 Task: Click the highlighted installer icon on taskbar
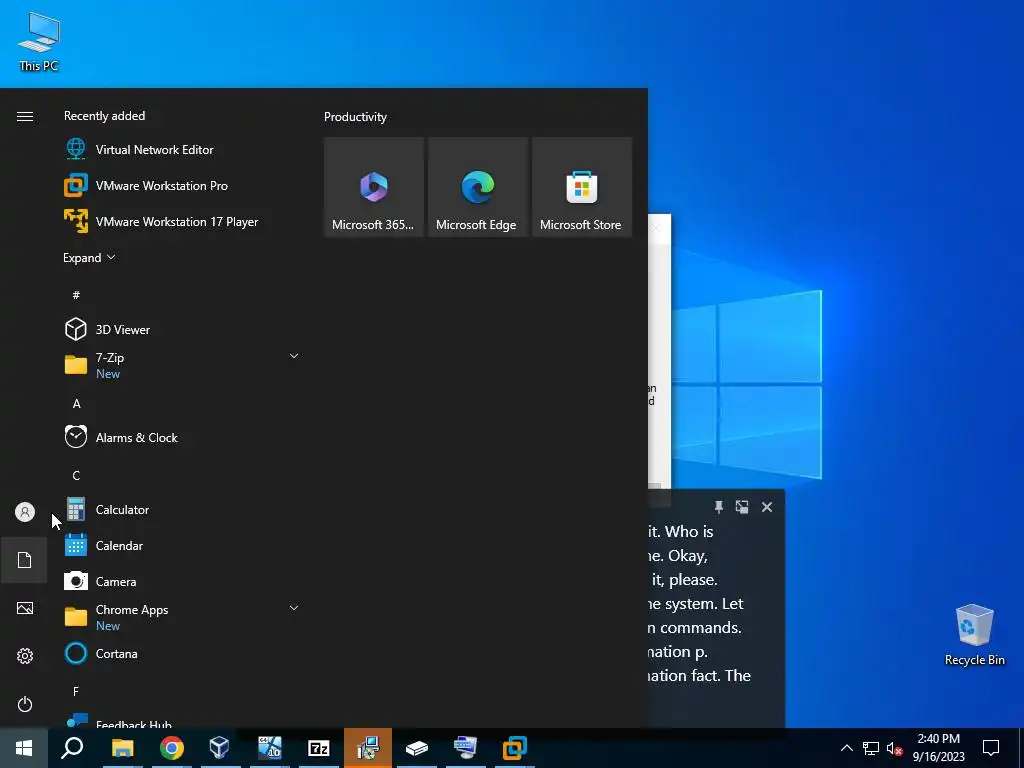pos(368,748)
